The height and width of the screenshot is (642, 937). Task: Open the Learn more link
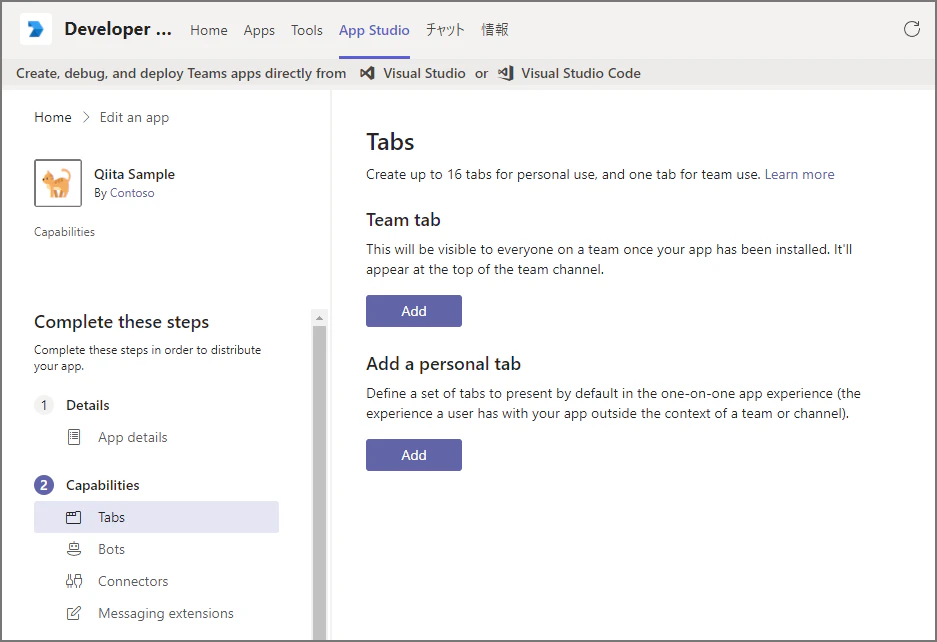tap(800, 174)
